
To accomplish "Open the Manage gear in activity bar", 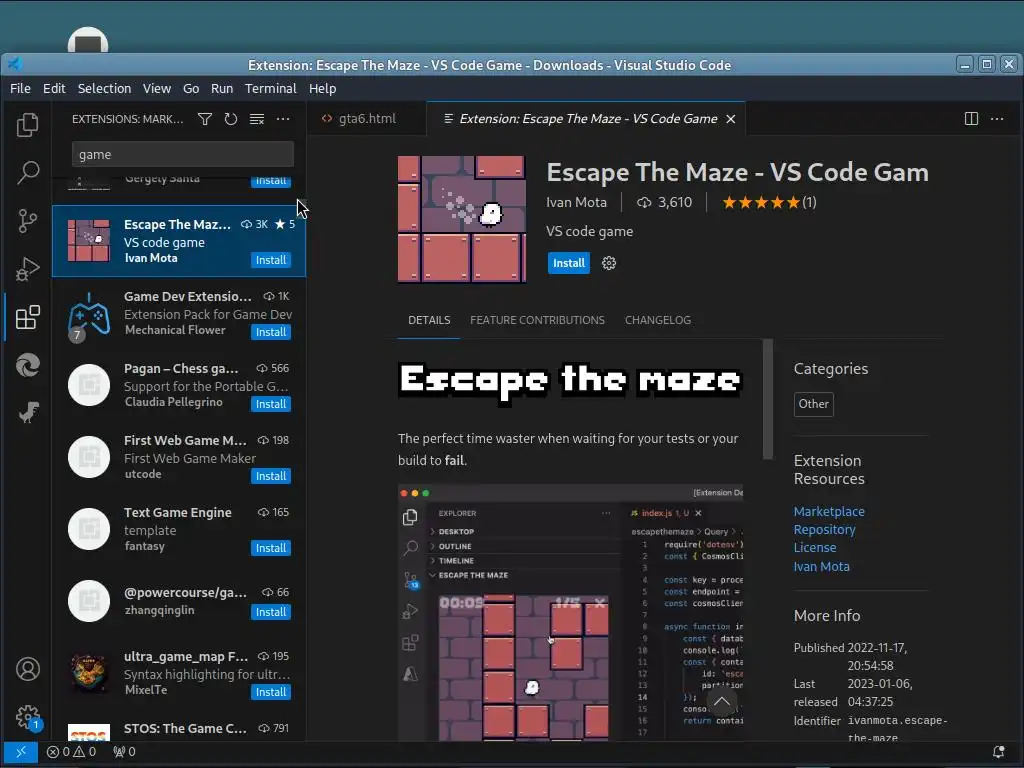I will 27,717.
